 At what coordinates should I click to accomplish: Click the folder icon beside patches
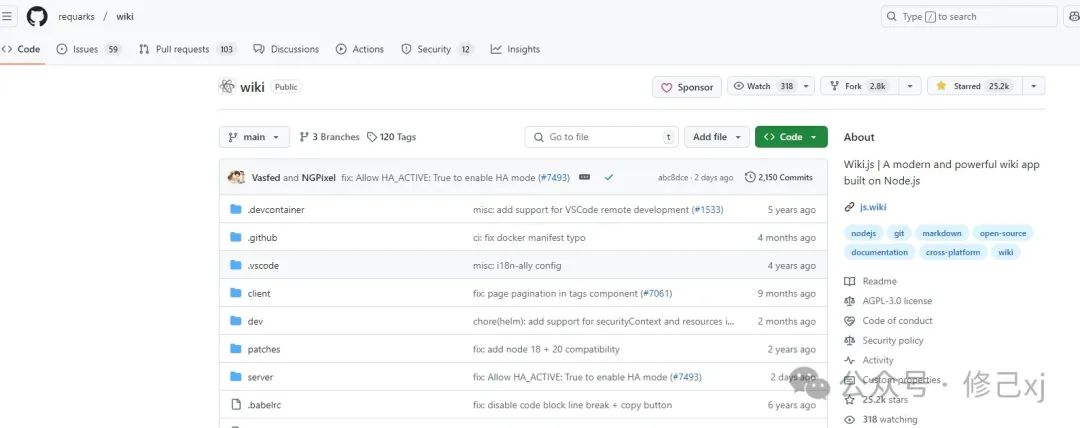click(x=236, y=349)
